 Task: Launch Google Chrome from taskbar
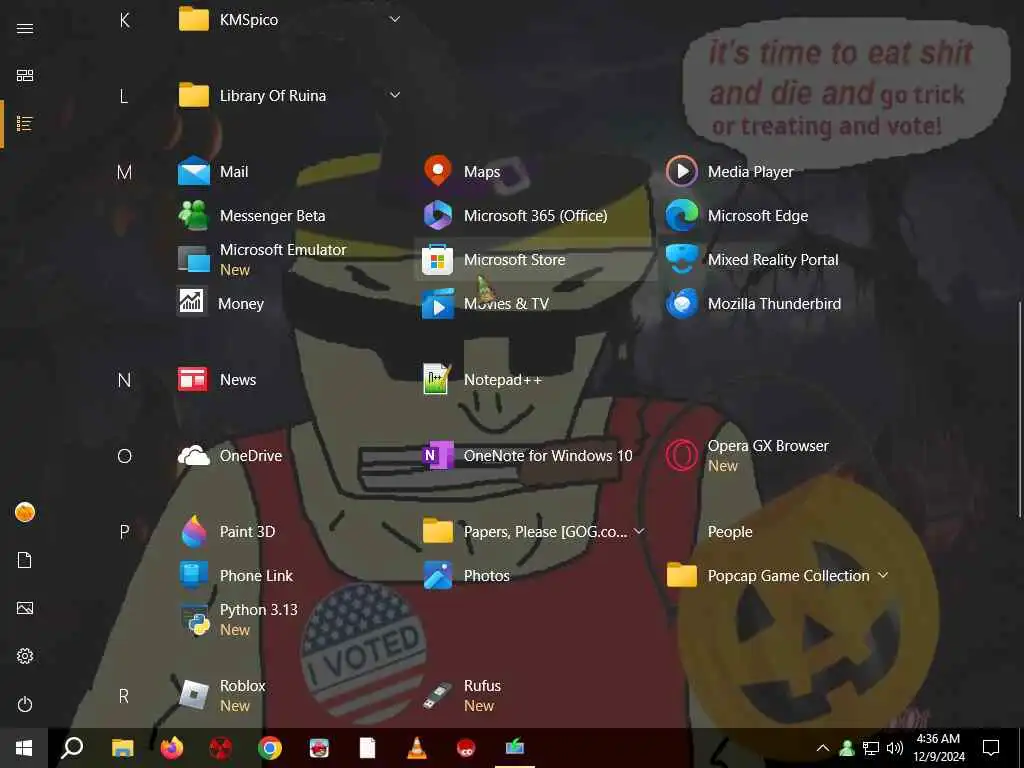point(270,748)
